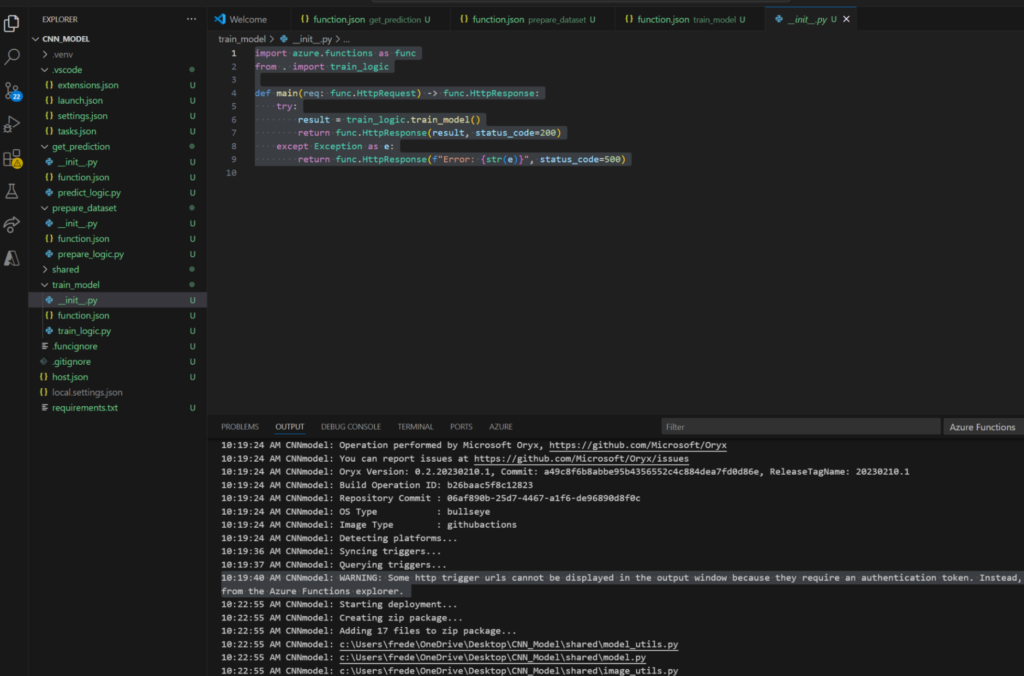Open the PROBLEMS panel tab
The height and width of the screenshot is (676, 1024).
coord(240,427)
